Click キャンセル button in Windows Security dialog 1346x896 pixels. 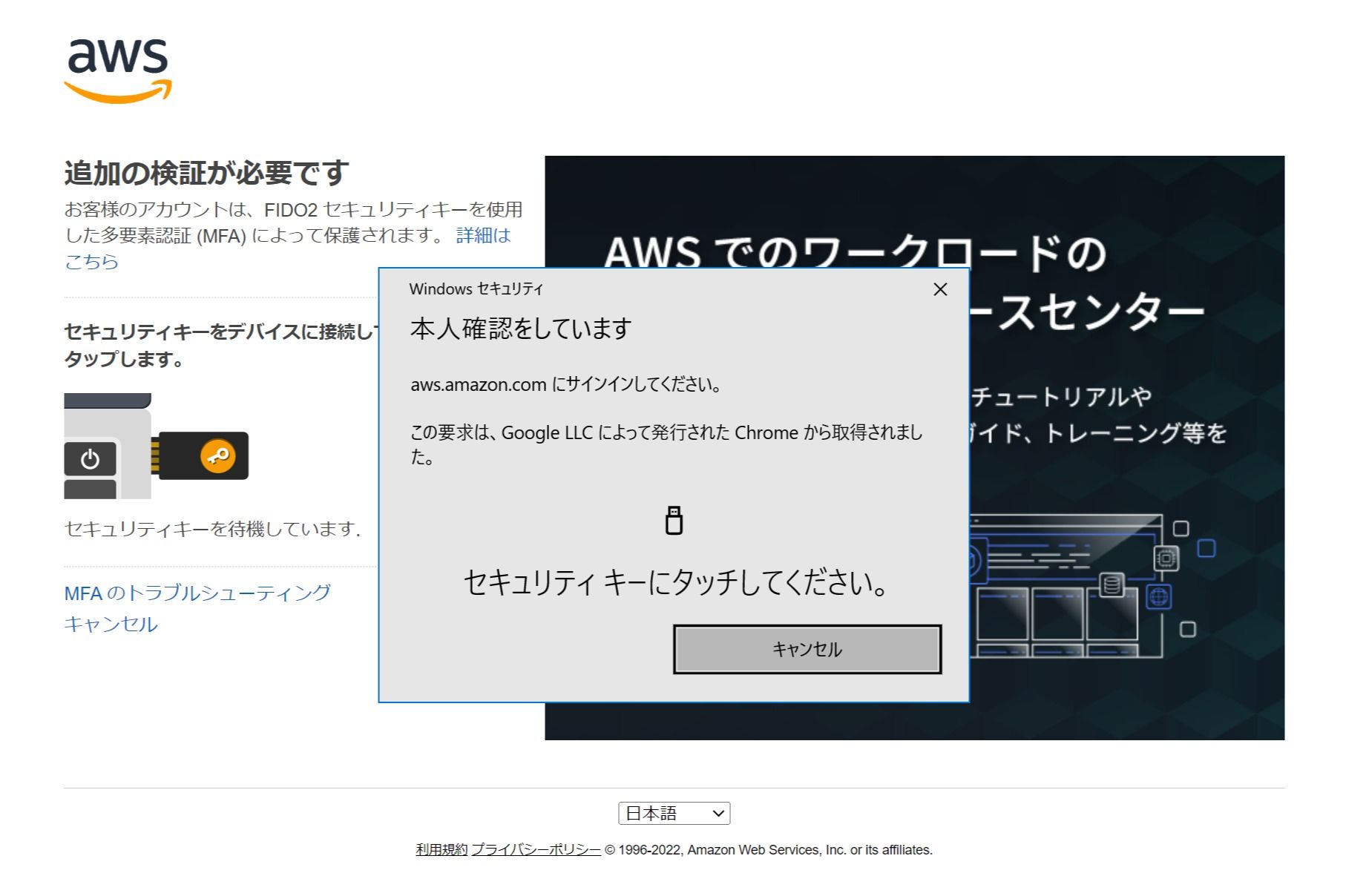(x=807, y=649)
